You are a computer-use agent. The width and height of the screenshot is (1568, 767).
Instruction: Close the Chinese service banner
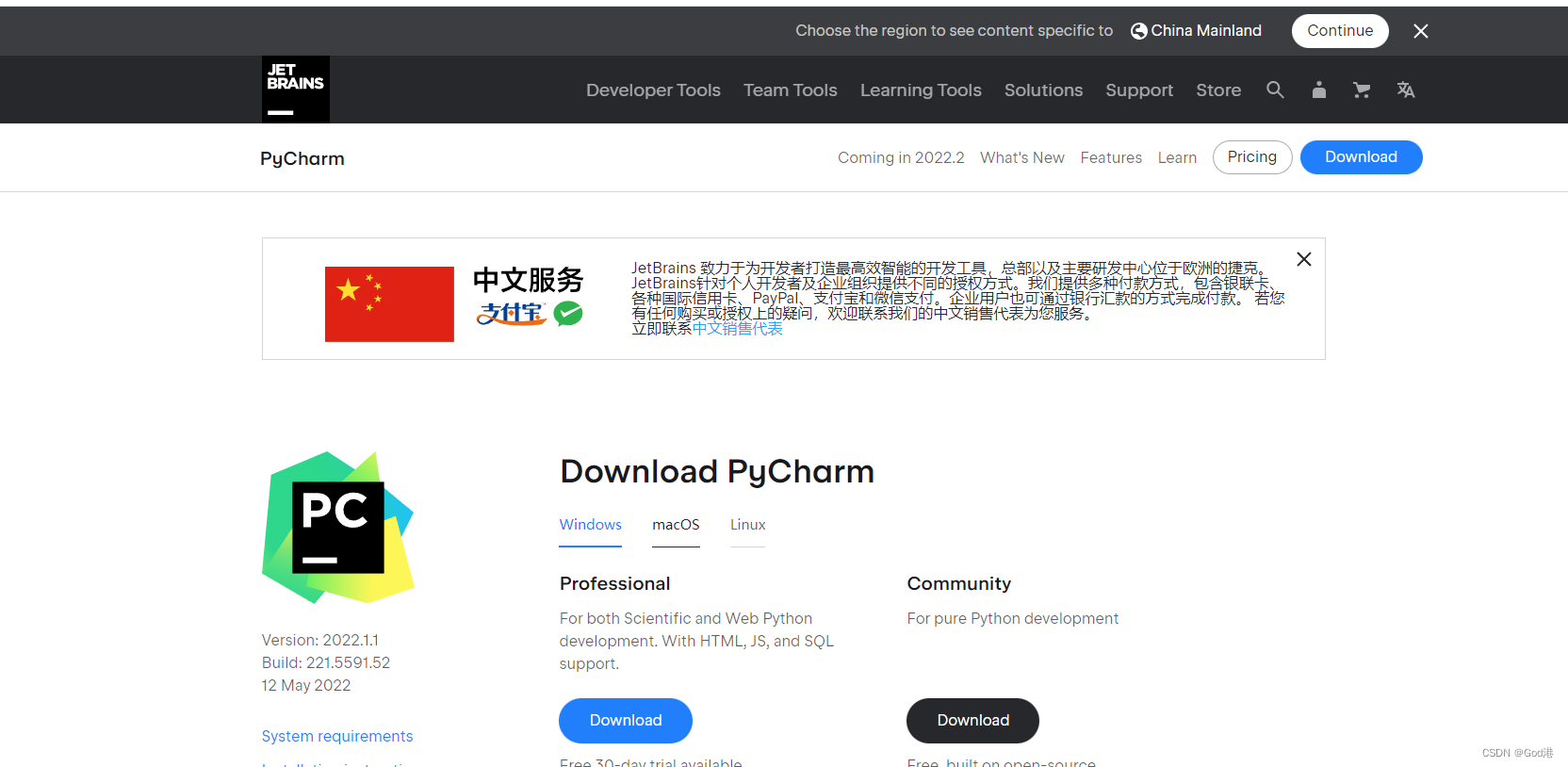(x=1304, y=259)
